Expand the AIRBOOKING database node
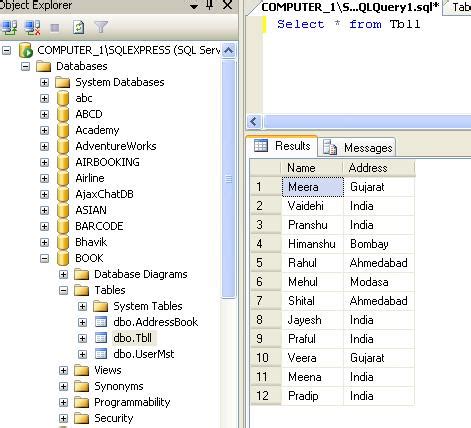Viewport: 471px width, 428px height. [44, 162]
